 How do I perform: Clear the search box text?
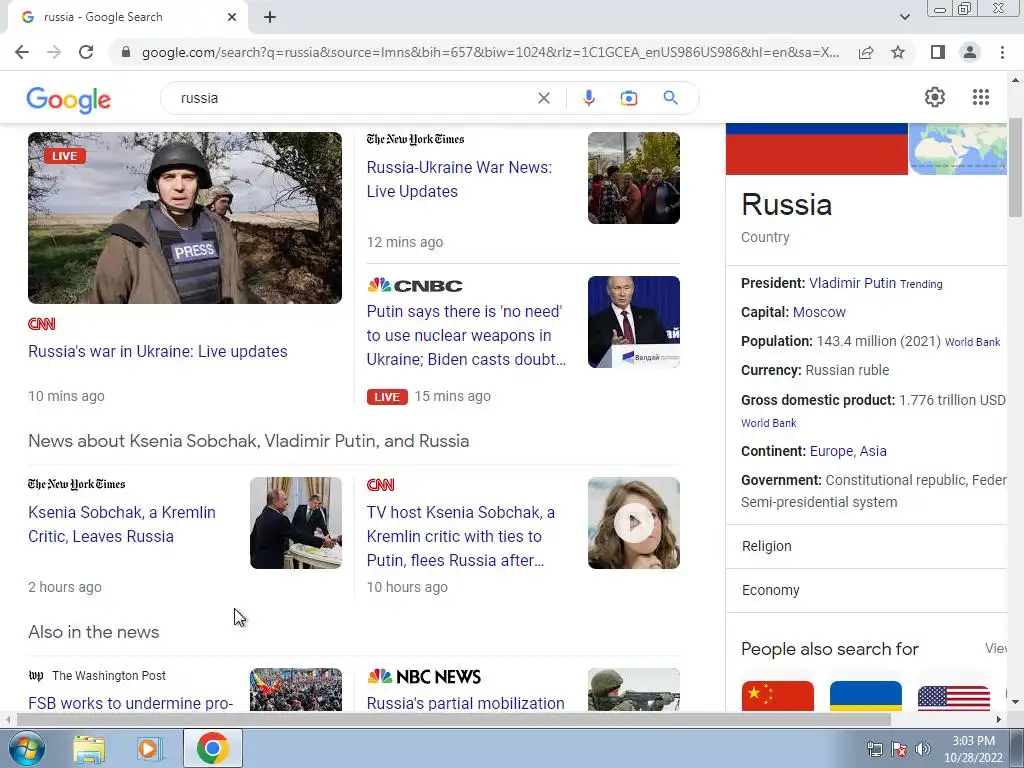tap(543, 98)
